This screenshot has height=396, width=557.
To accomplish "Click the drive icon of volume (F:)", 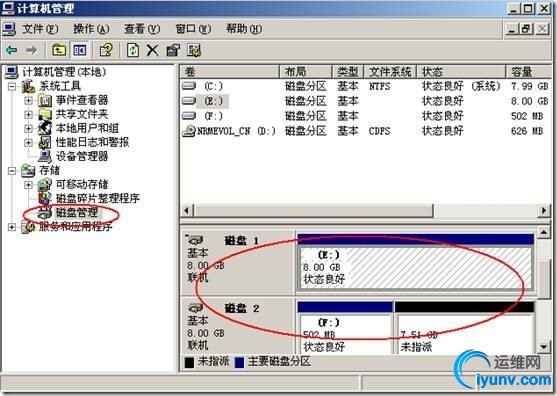I will [189, 116].
